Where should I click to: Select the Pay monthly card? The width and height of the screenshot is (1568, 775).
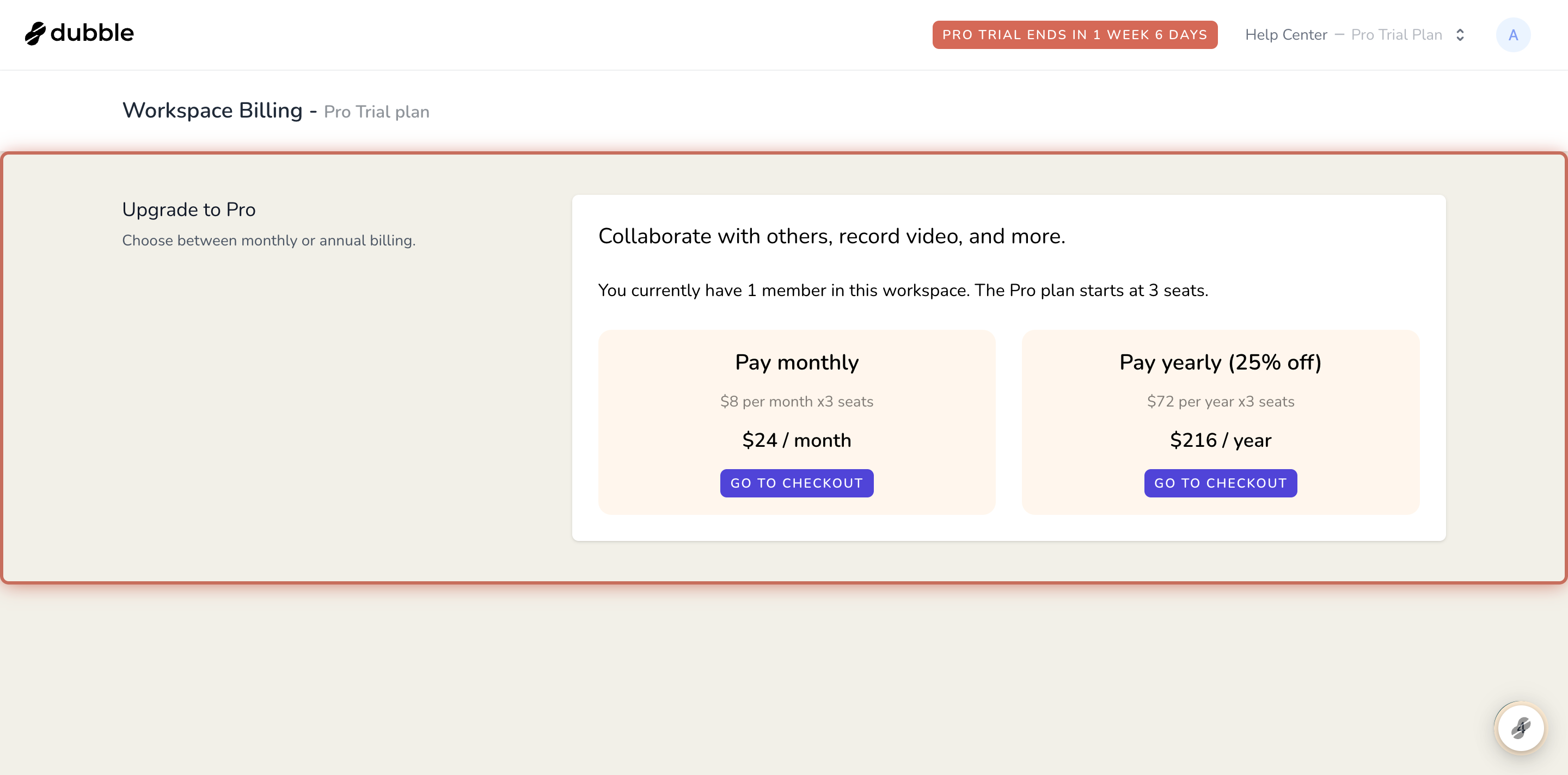pyautogui.click(x=796, y=422)
